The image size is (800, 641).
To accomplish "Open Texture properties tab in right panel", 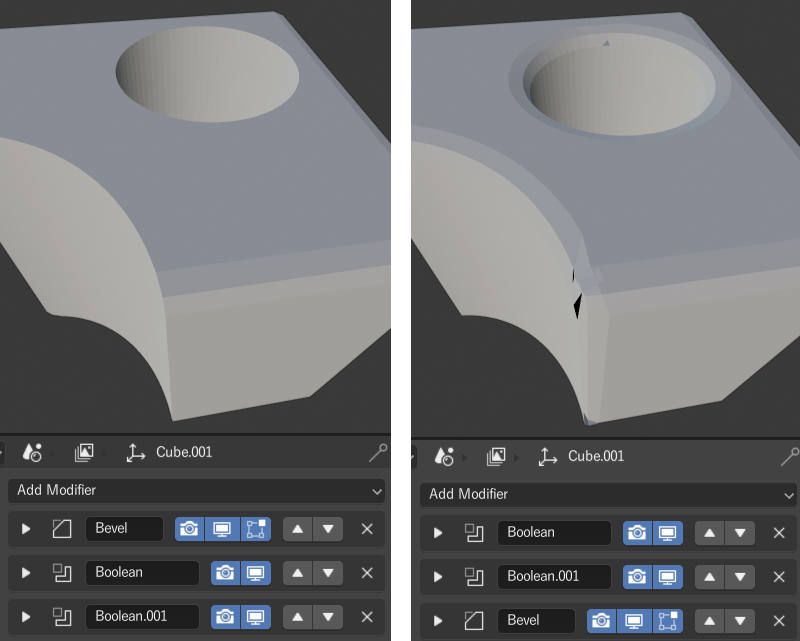I will point(496,456).
